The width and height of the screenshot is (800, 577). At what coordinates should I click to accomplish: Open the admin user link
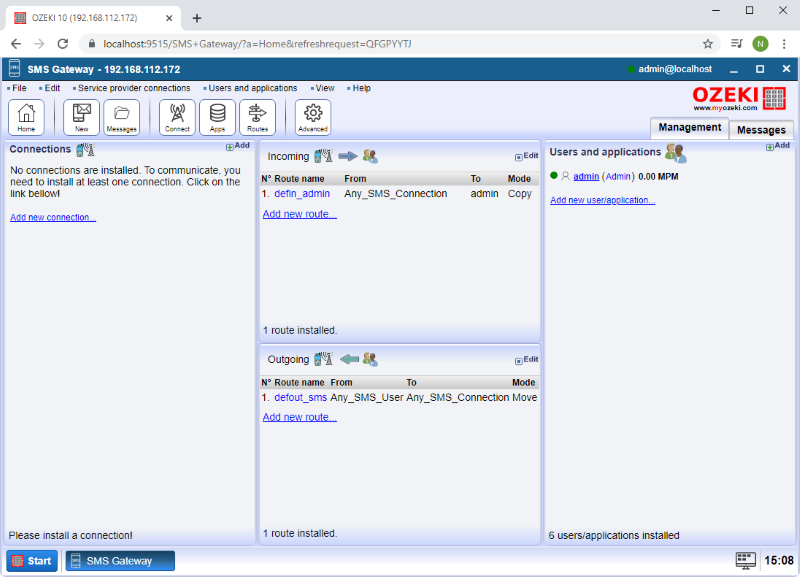coord(586,177)
